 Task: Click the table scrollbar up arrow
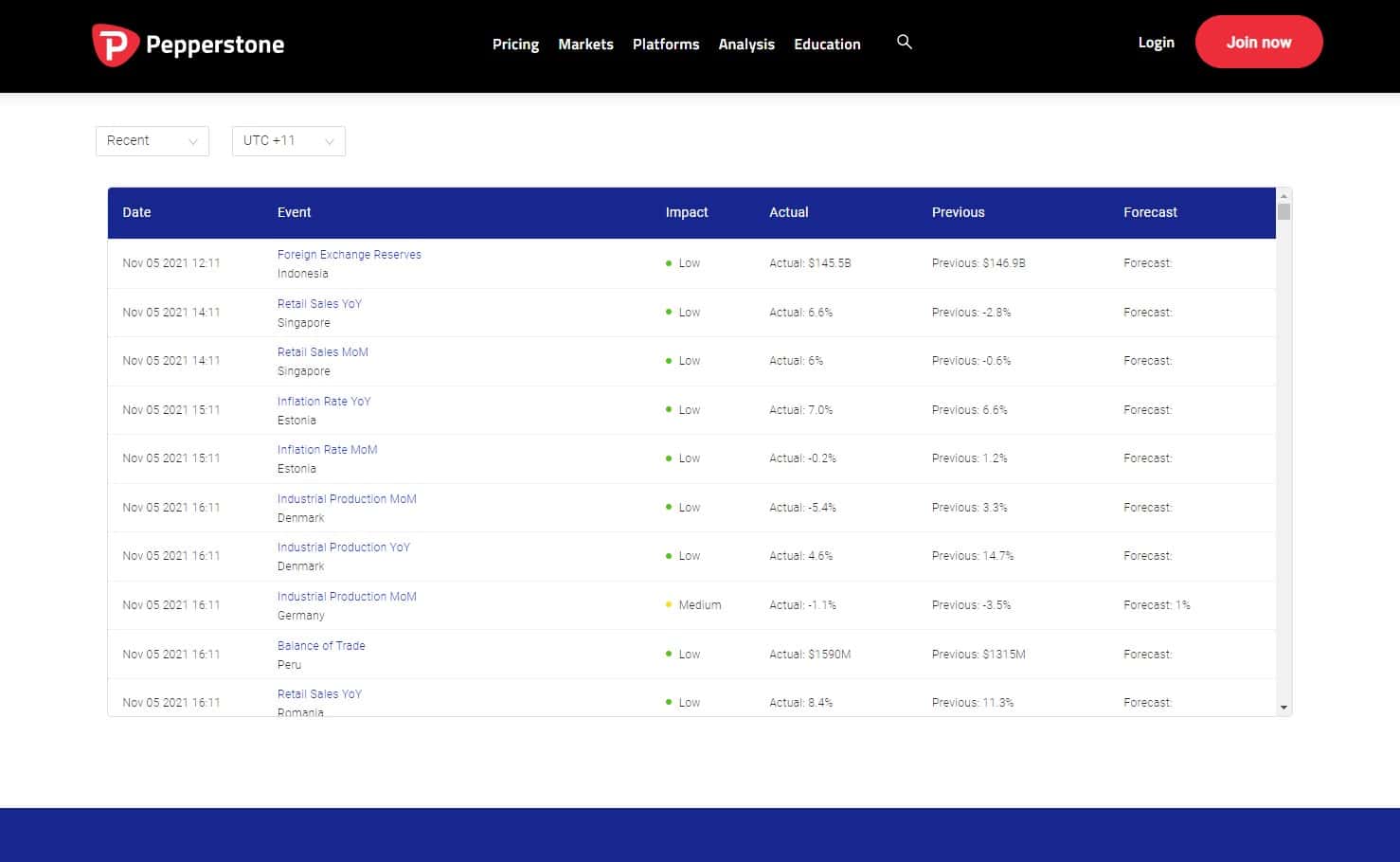pyautogui.click(x=1283, y=195)
